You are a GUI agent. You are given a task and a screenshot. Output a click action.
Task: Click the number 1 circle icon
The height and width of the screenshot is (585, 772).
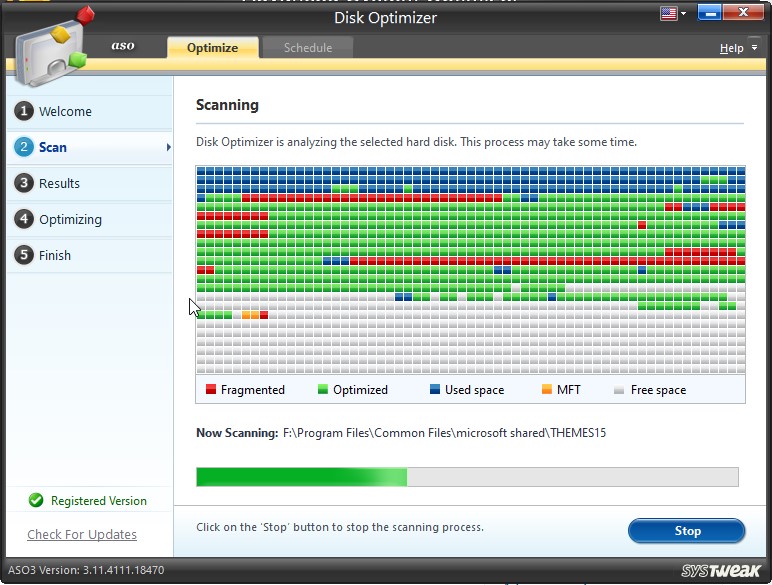point(24,111)
